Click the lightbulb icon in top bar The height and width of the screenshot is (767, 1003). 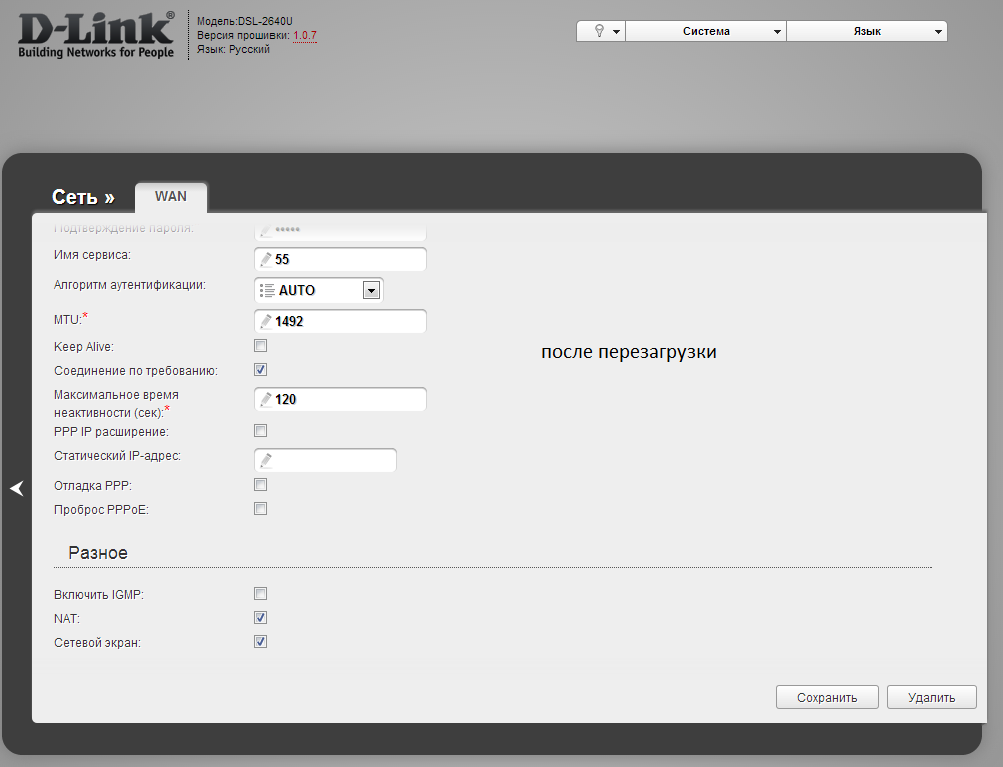(x=599, y=31)
